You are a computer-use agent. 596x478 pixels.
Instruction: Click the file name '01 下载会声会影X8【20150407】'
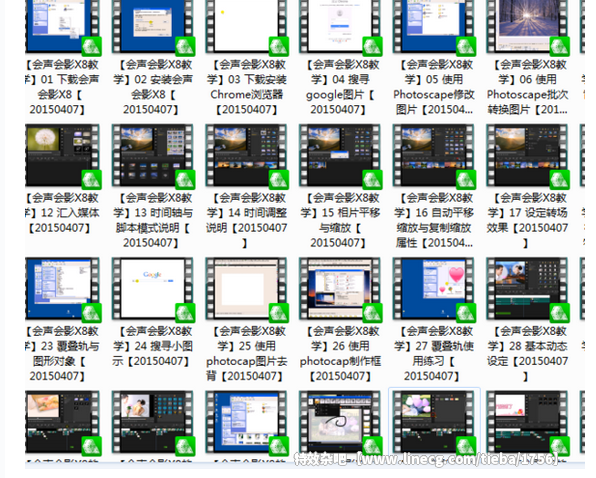point(62,87)
